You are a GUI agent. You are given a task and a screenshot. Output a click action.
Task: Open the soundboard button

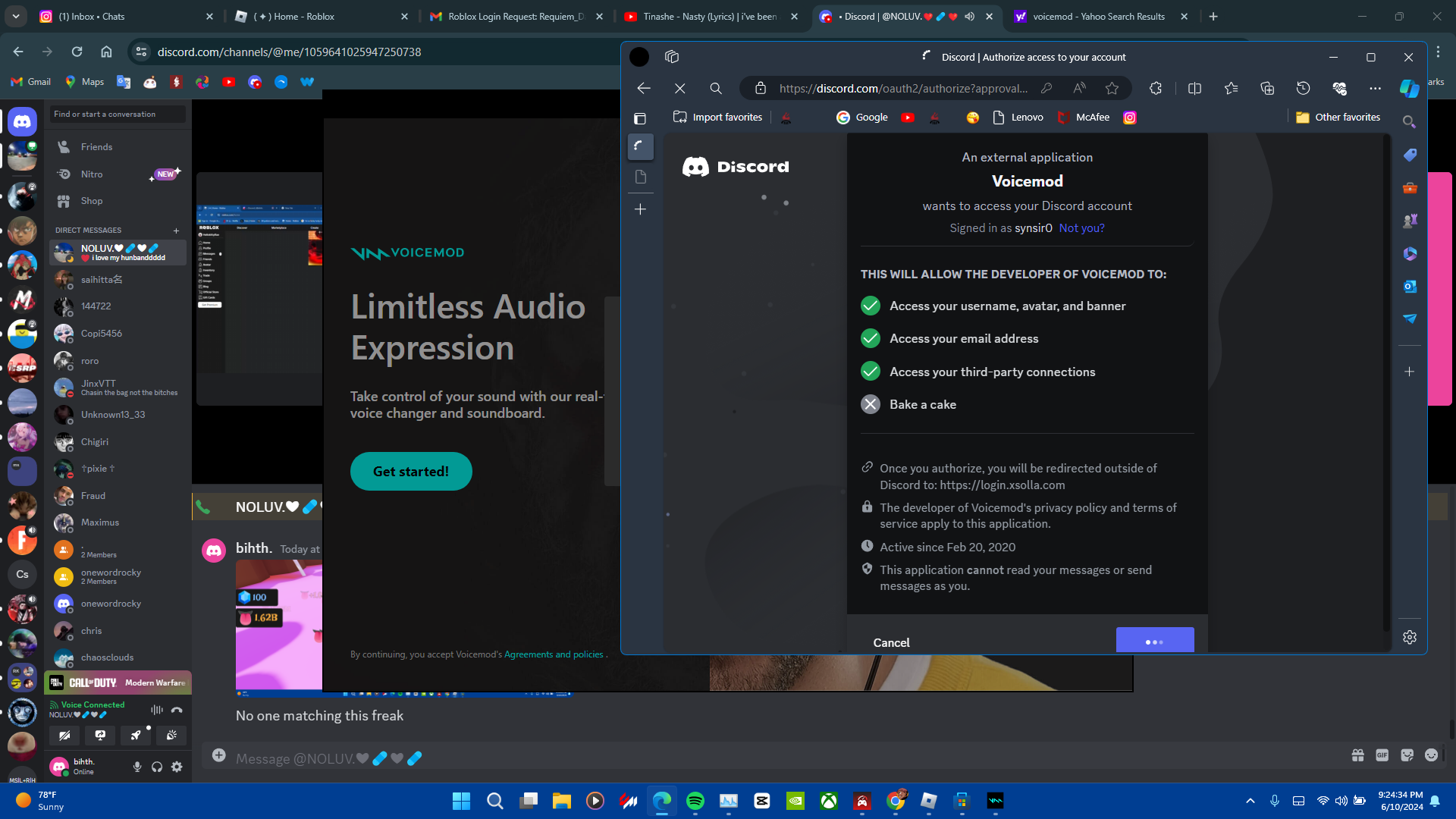click(171, 735)
